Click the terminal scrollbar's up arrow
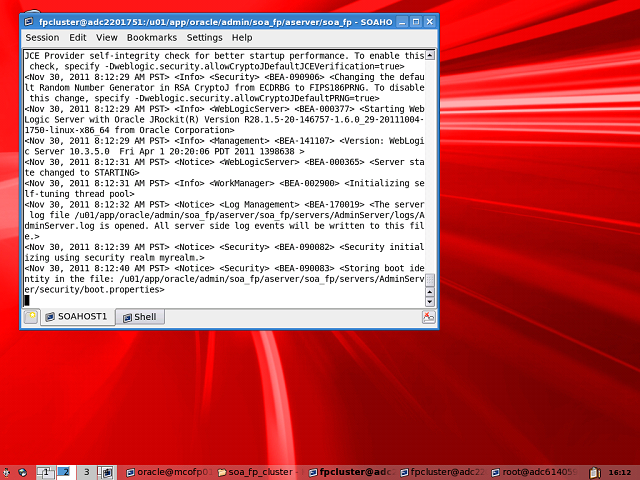Screen dimensions: 640x480 point(431,55)
